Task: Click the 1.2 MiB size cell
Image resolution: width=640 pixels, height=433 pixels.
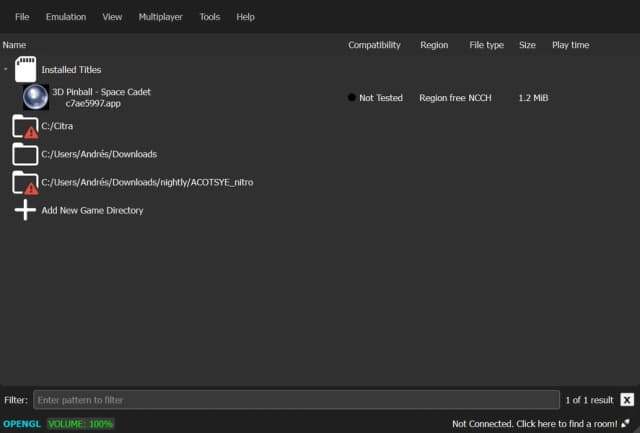Action: pyautogui.click(x=533, y=98)
